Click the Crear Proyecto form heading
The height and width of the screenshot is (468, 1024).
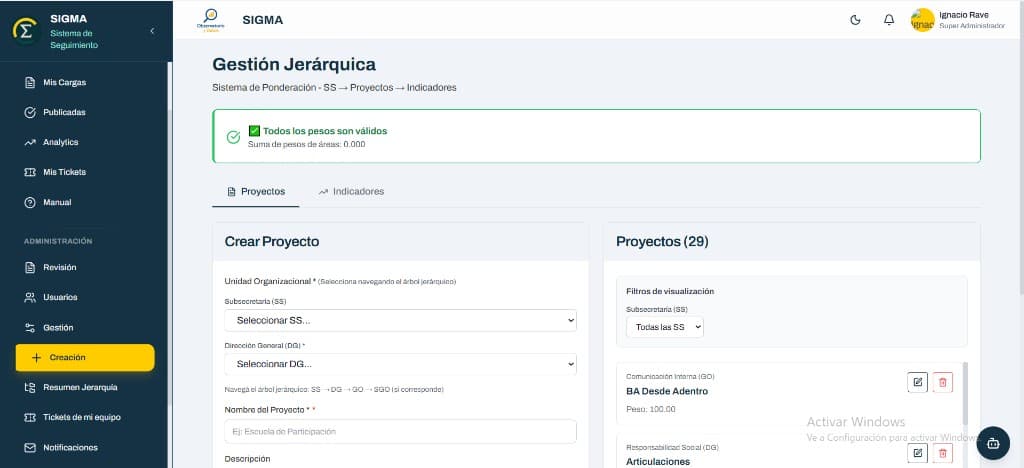[x=272, y=242]
